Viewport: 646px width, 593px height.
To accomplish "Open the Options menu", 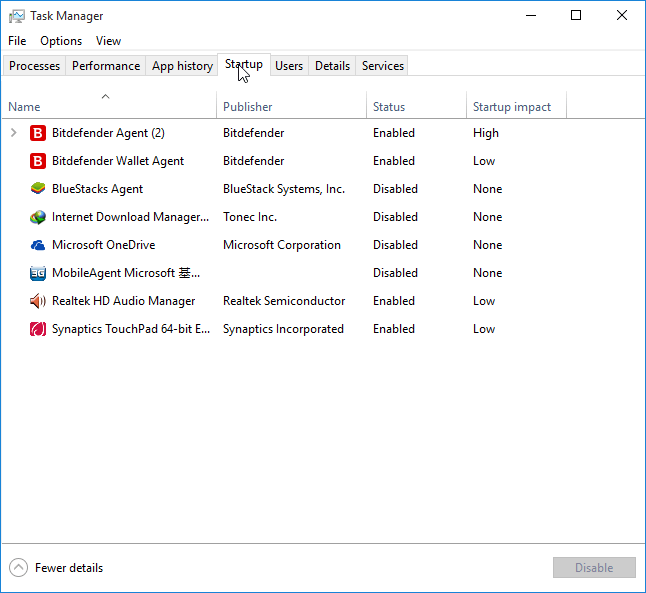I will 61,41.
